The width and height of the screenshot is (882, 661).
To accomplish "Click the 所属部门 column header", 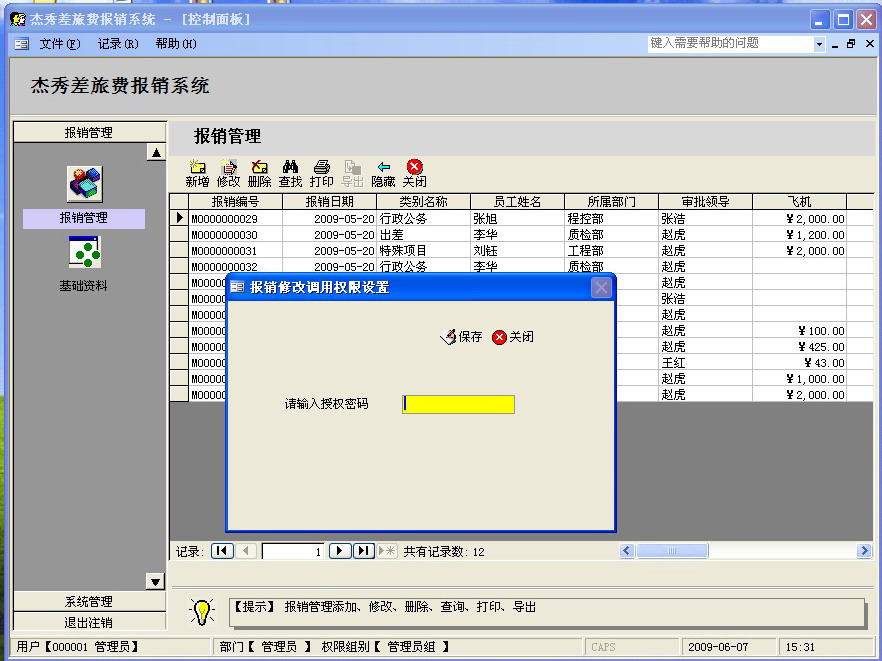I will coord(611,201).
